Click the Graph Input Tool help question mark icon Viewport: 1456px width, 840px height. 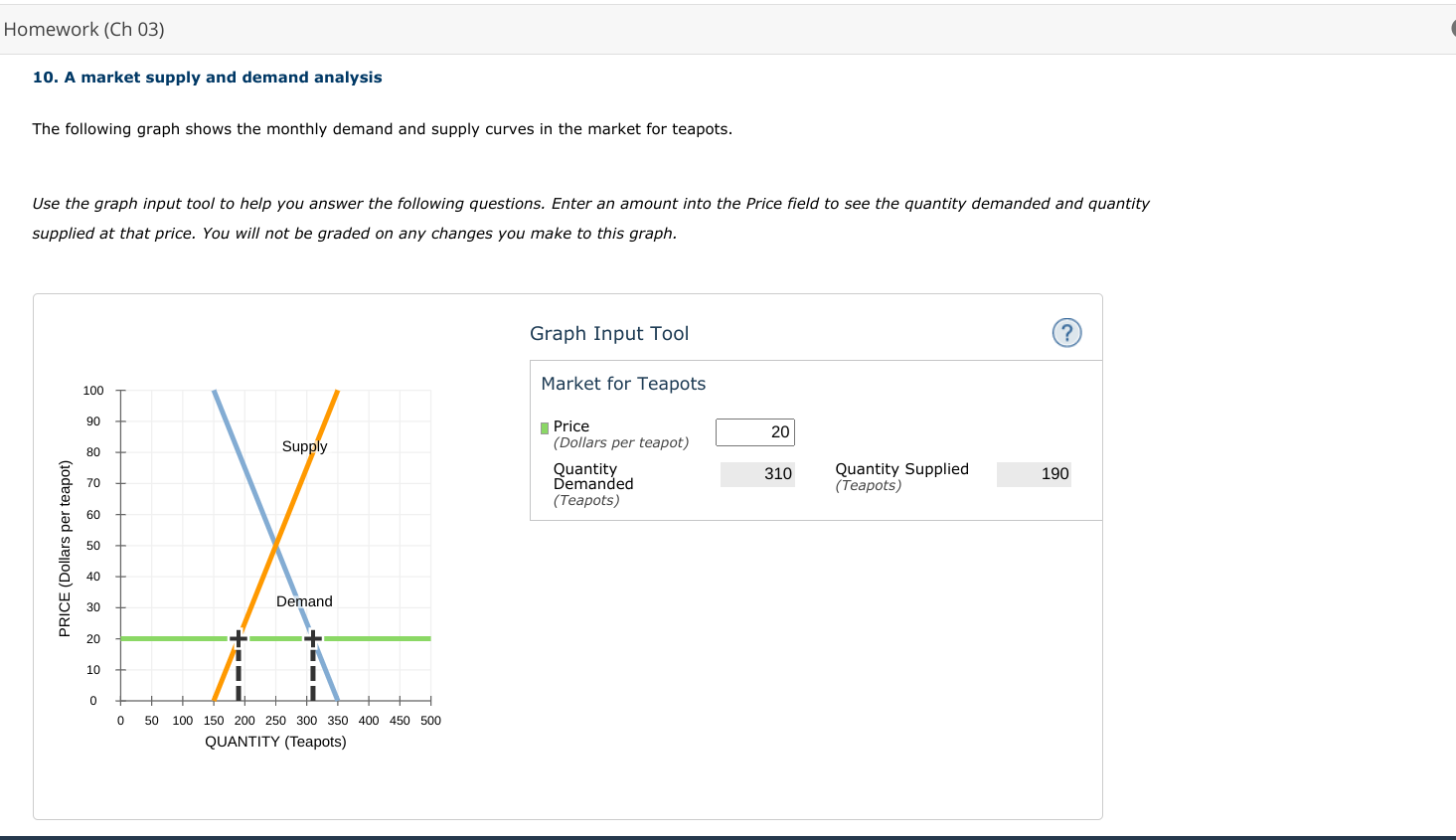(x=1066, y=333)
